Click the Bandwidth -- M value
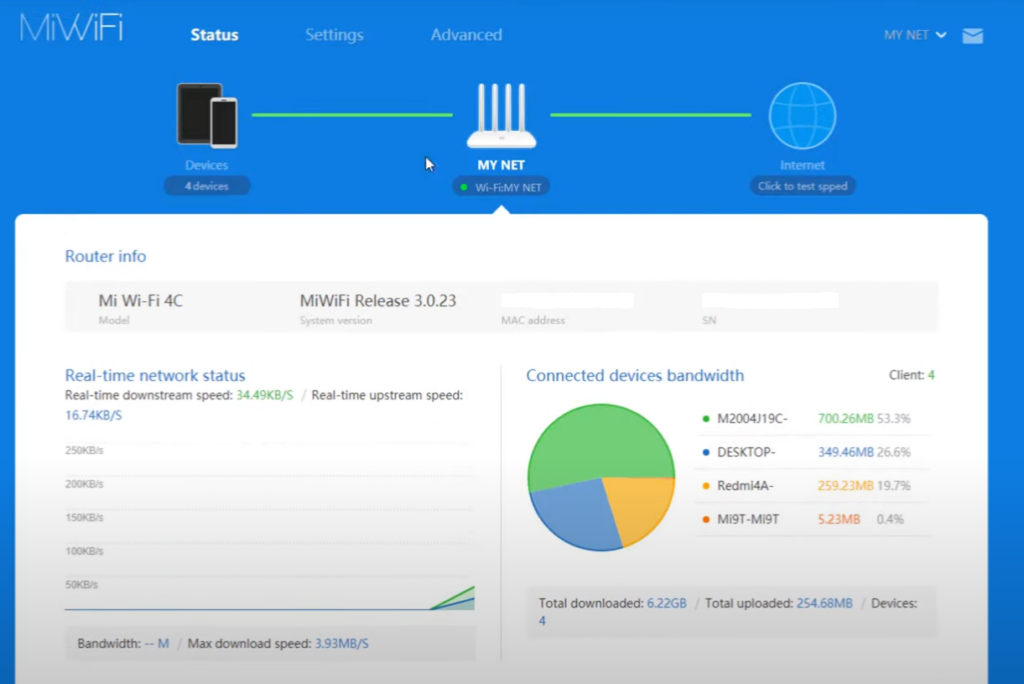 (157, 643)
